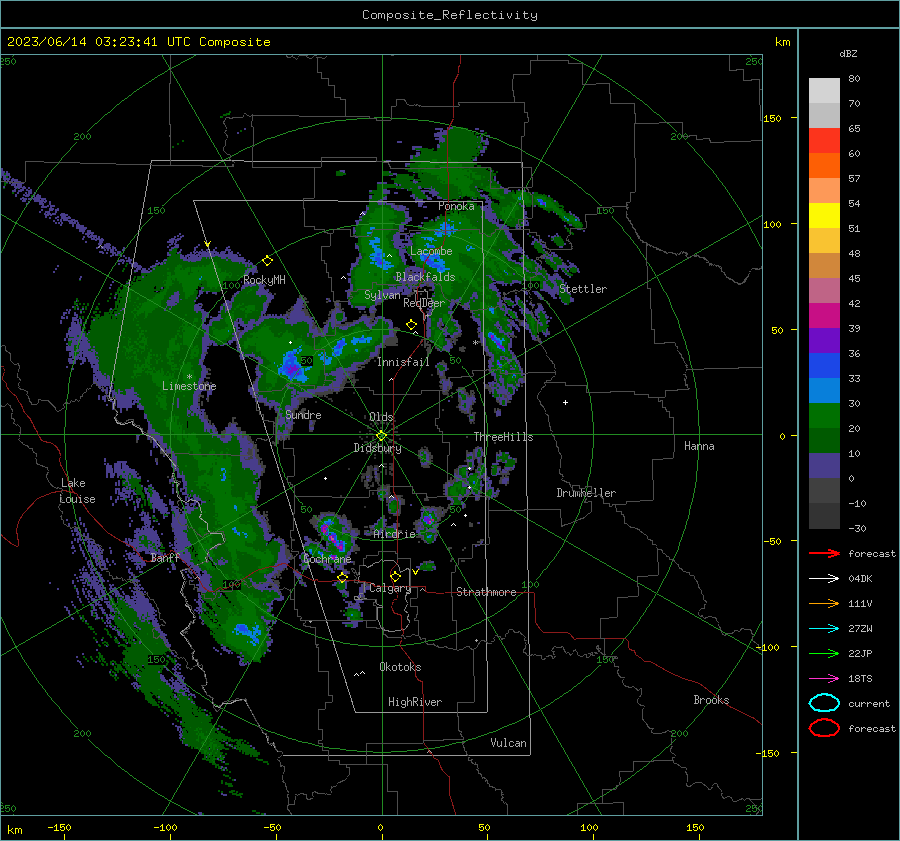Screen dimensions: 900x841
Task: Click the bright green 20-30 dBZ legend band
Action: click(x=824, y=416)
